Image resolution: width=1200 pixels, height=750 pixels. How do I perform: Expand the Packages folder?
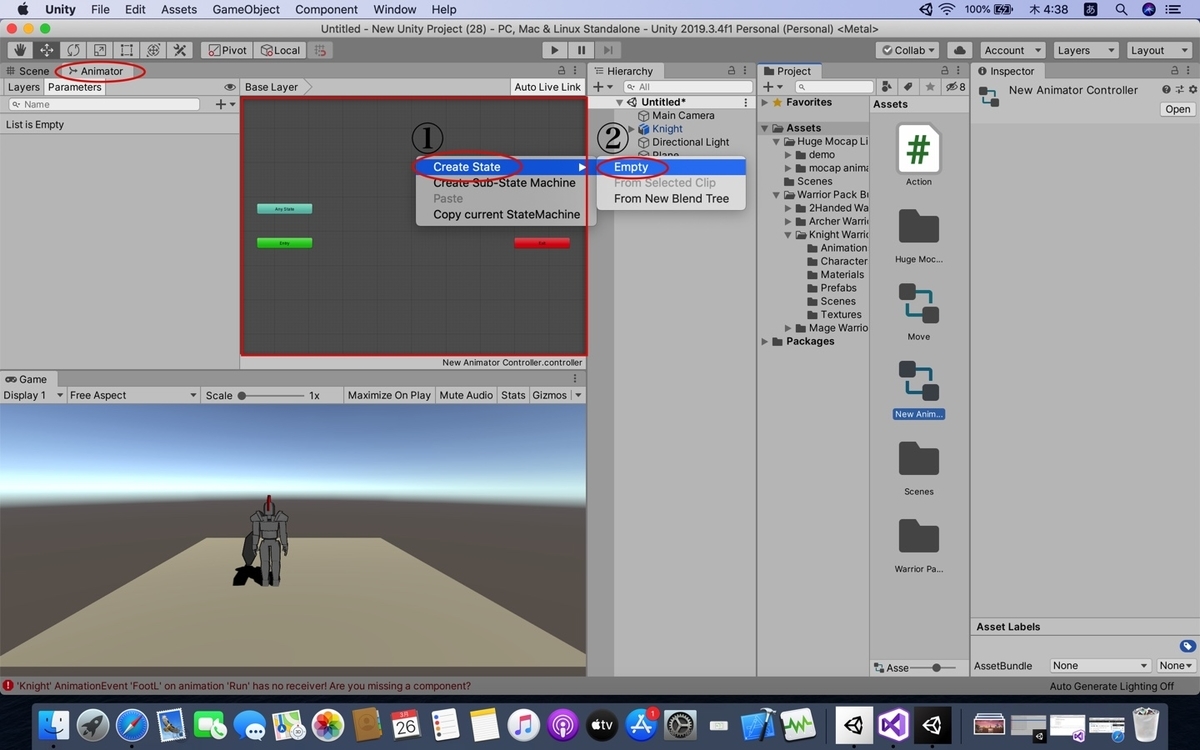click(x=765, y=341)
